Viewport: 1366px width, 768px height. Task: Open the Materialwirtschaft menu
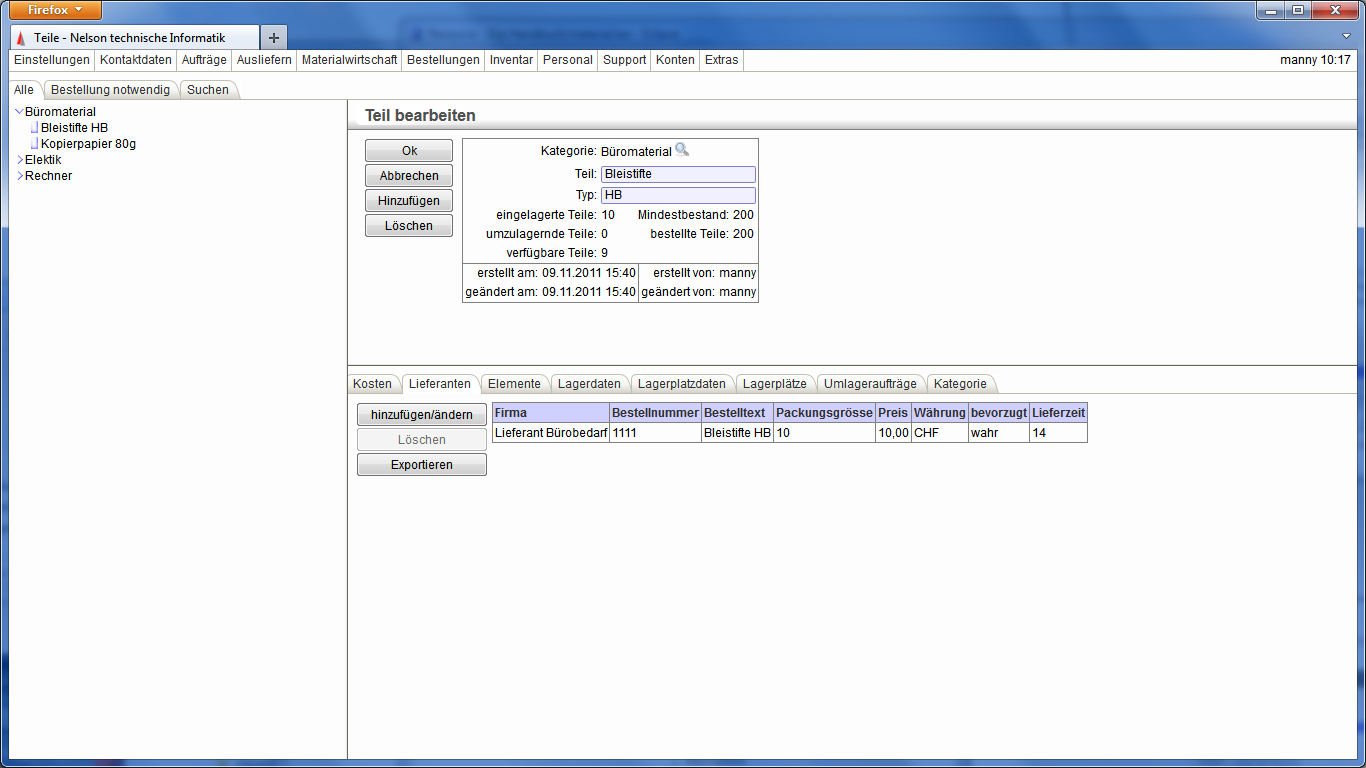pyautogui.click(x=349, y=60)
